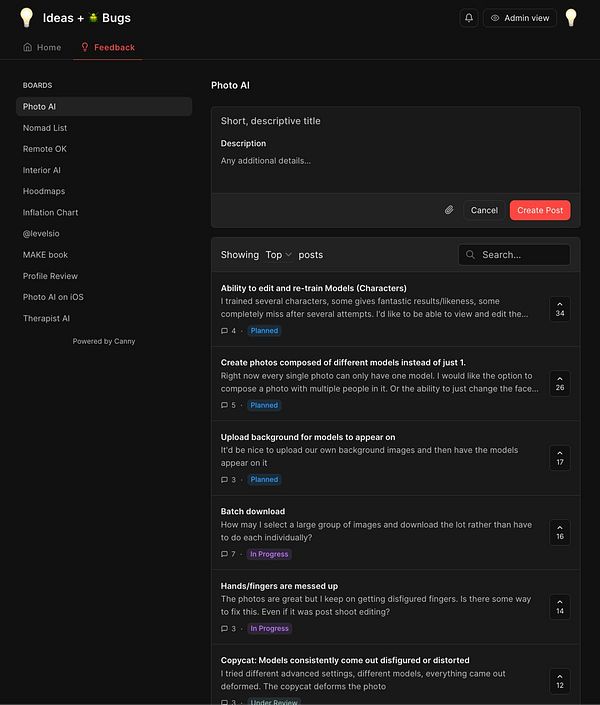Click the lightbulb logo next to Ideas
600x705 pixels.
(27, 17)
